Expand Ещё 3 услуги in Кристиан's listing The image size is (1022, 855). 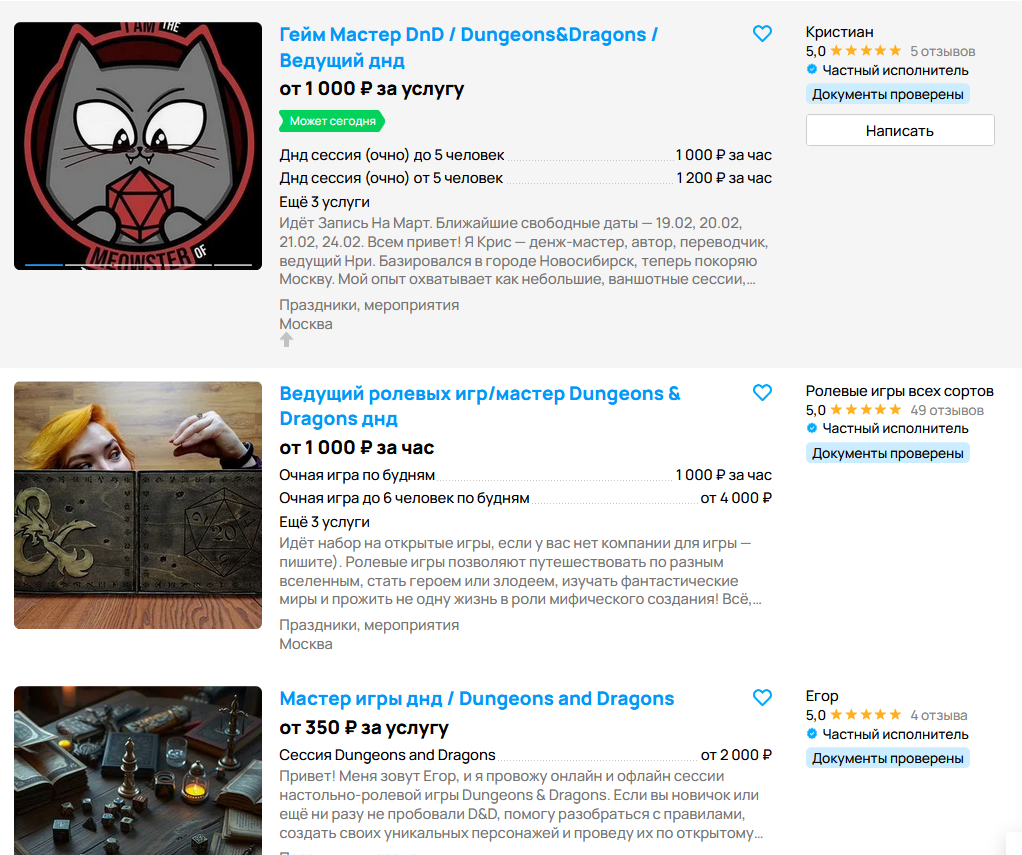coord(325,202)
